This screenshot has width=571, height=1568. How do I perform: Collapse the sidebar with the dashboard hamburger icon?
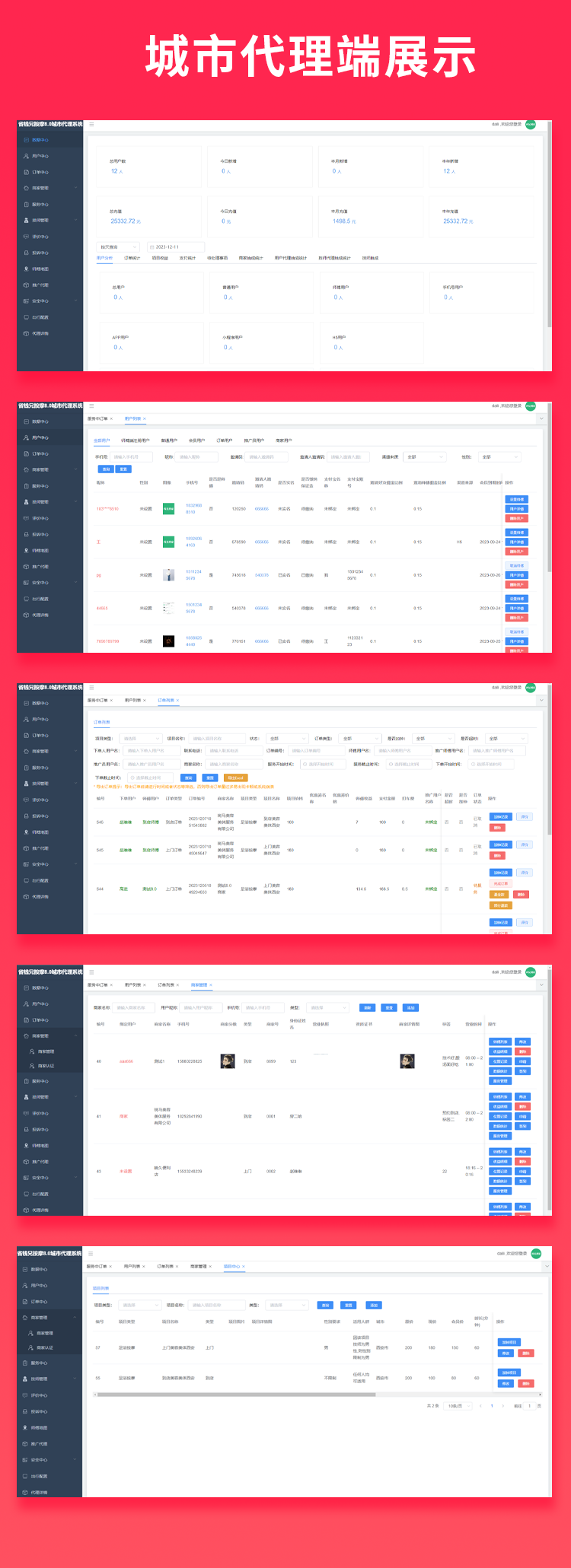click(x=92, y=124)
